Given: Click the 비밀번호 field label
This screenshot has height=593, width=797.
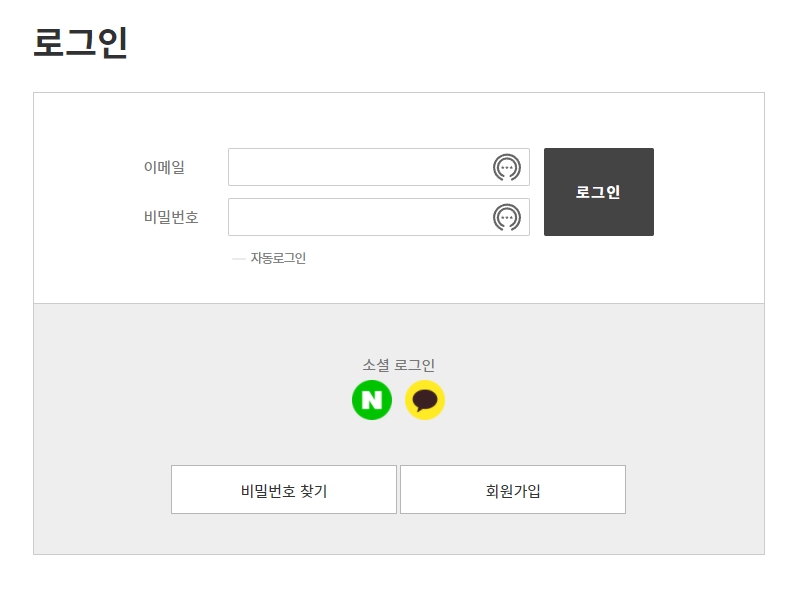Looking at the screenshot, I should 171,217.
